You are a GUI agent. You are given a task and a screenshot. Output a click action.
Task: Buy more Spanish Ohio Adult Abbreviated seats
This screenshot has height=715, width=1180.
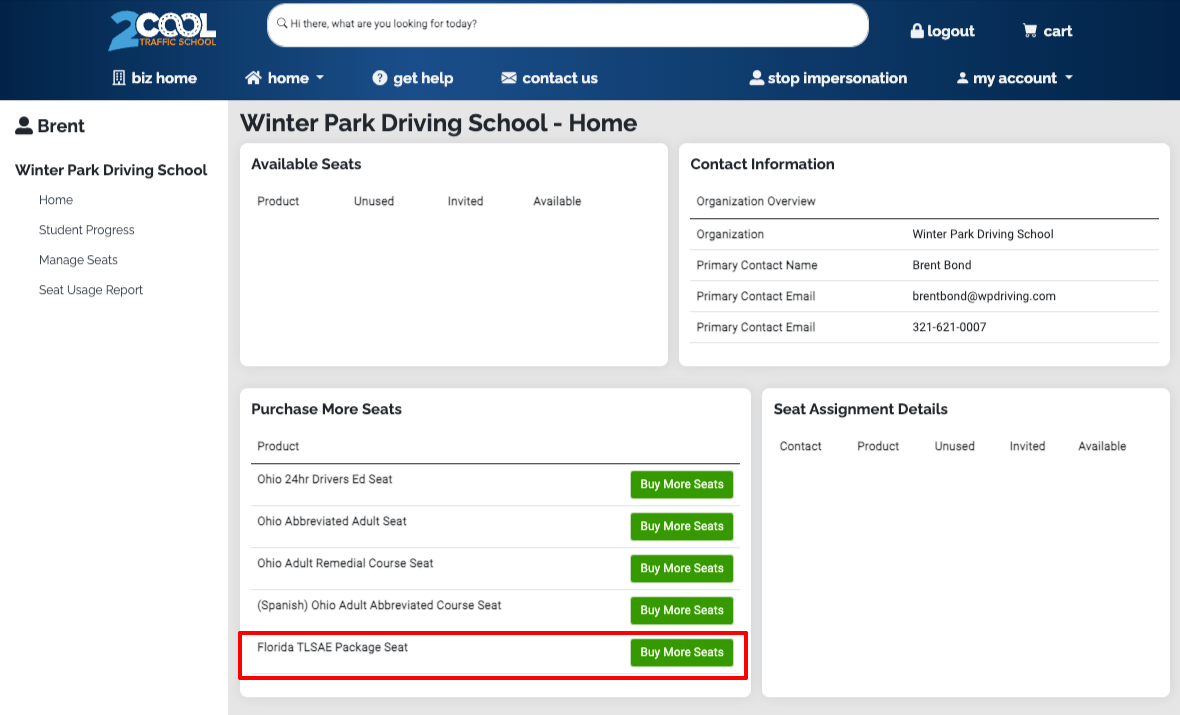pos(682,610)
